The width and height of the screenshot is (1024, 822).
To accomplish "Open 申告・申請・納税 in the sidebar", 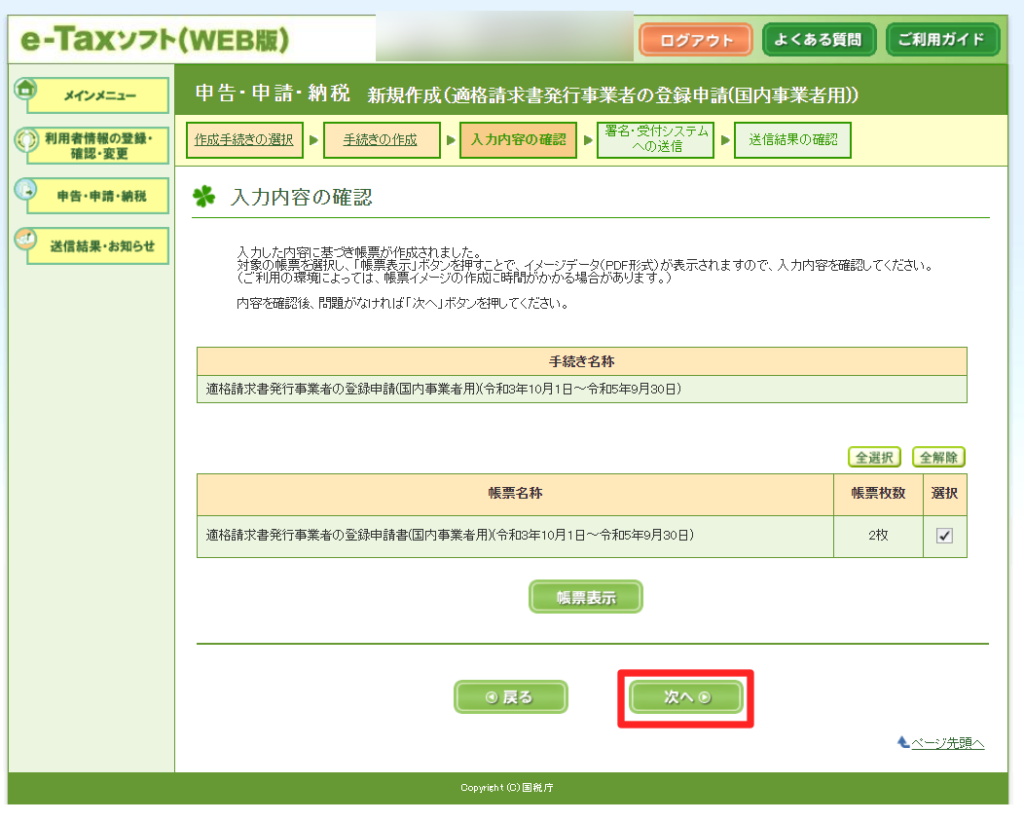I will tap(98, 197).
